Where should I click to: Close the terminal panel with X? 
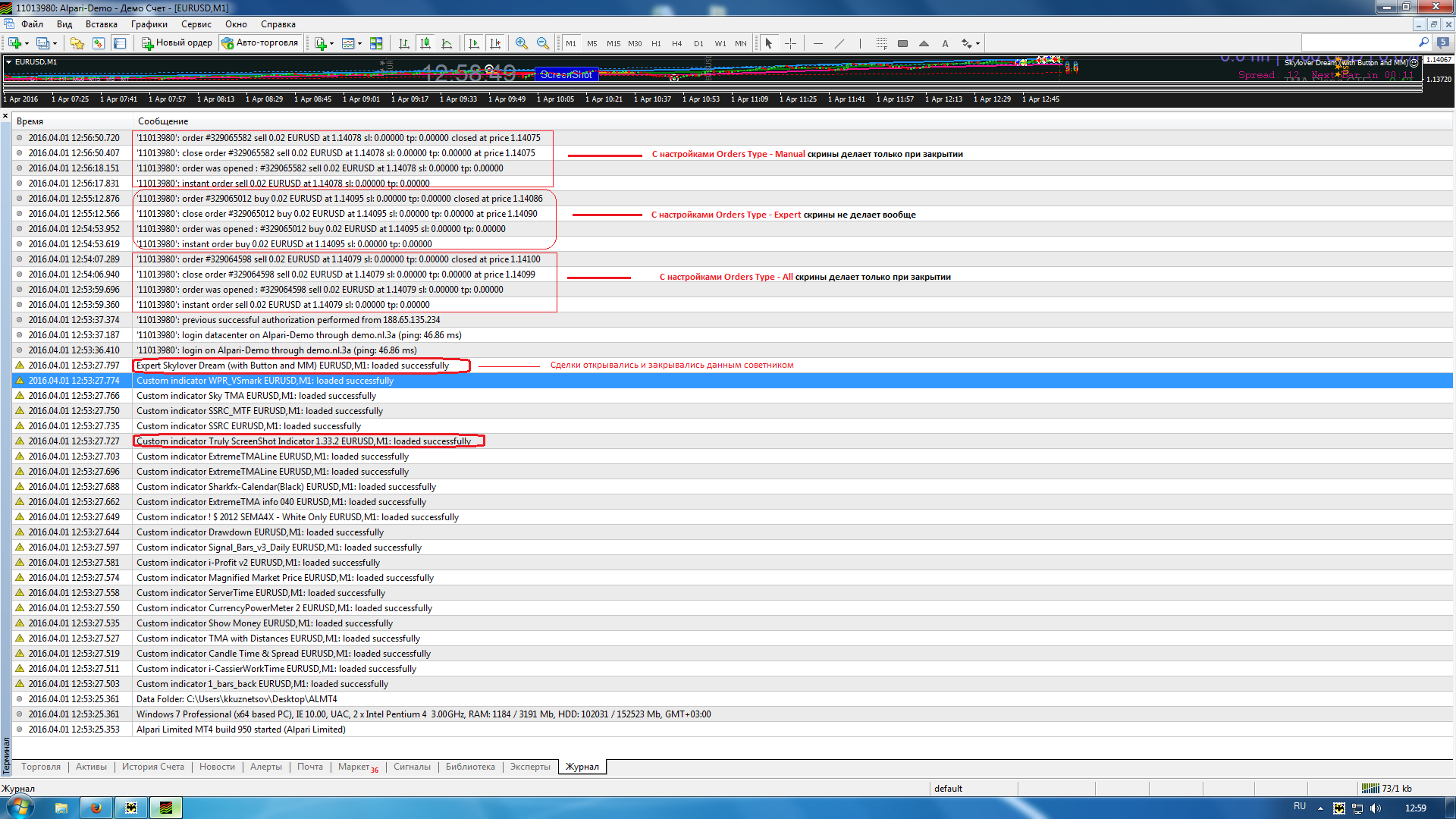(x=5, y=116)
